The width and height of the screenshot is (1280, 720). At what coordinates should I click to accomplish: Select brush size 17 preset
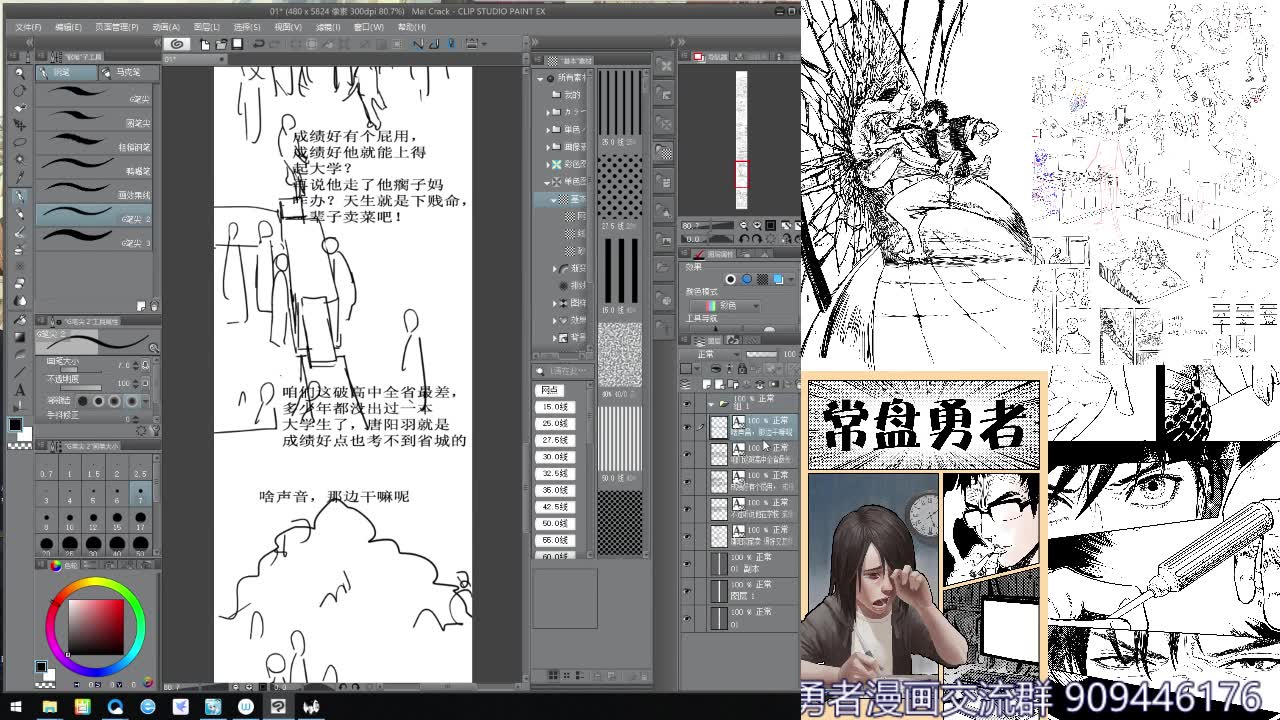pyautogui.click(x=140, y=521)
